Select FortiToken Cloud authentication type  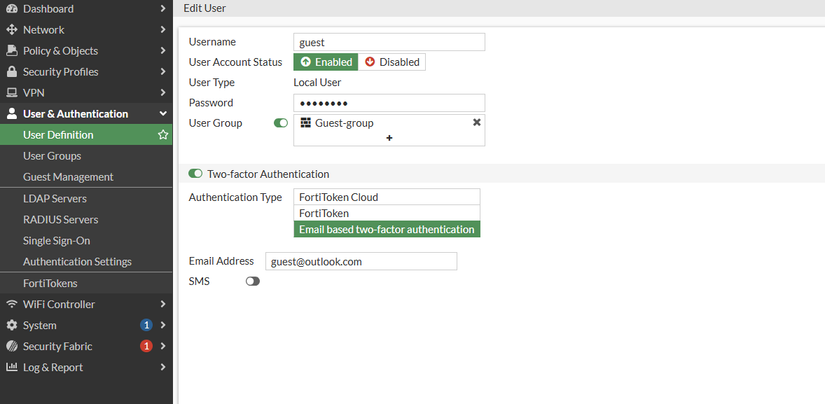click(x=387, y=197)
